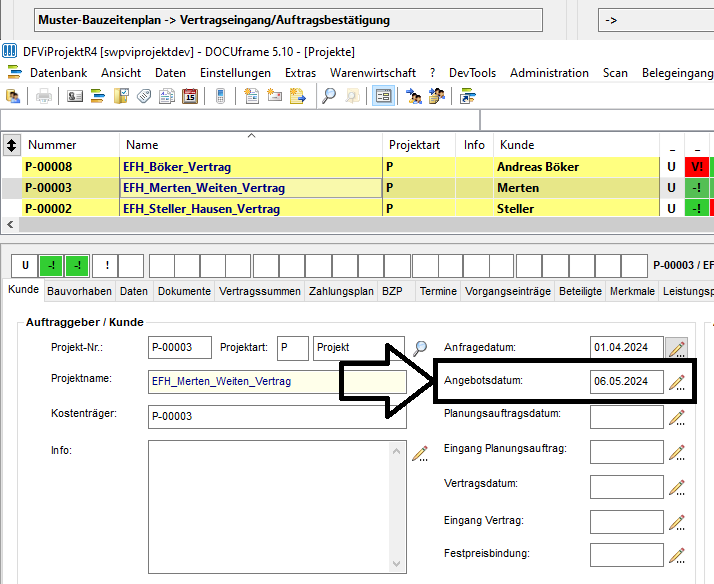This screenshot has width=714, height=584.
Task: Open the DevTools menu
Action: 472,73
